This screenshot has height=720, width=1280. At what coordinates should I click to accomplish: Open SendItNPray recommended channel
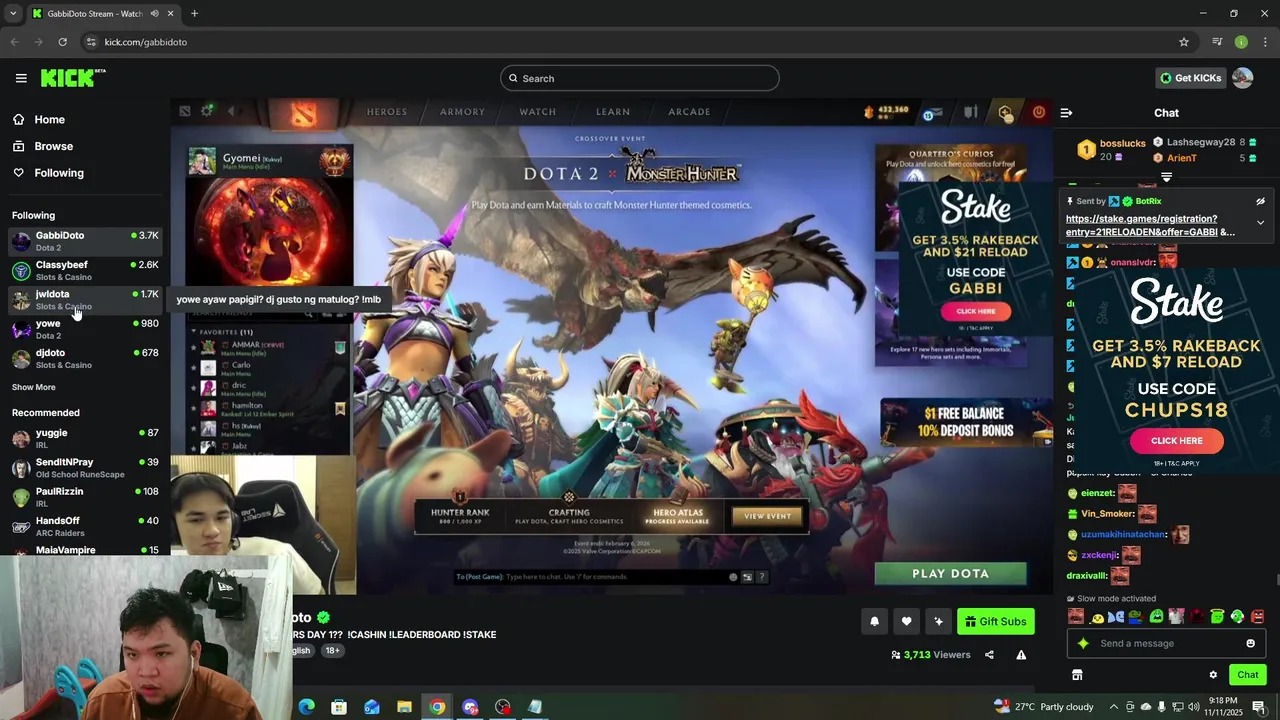(x=85, y=468)
